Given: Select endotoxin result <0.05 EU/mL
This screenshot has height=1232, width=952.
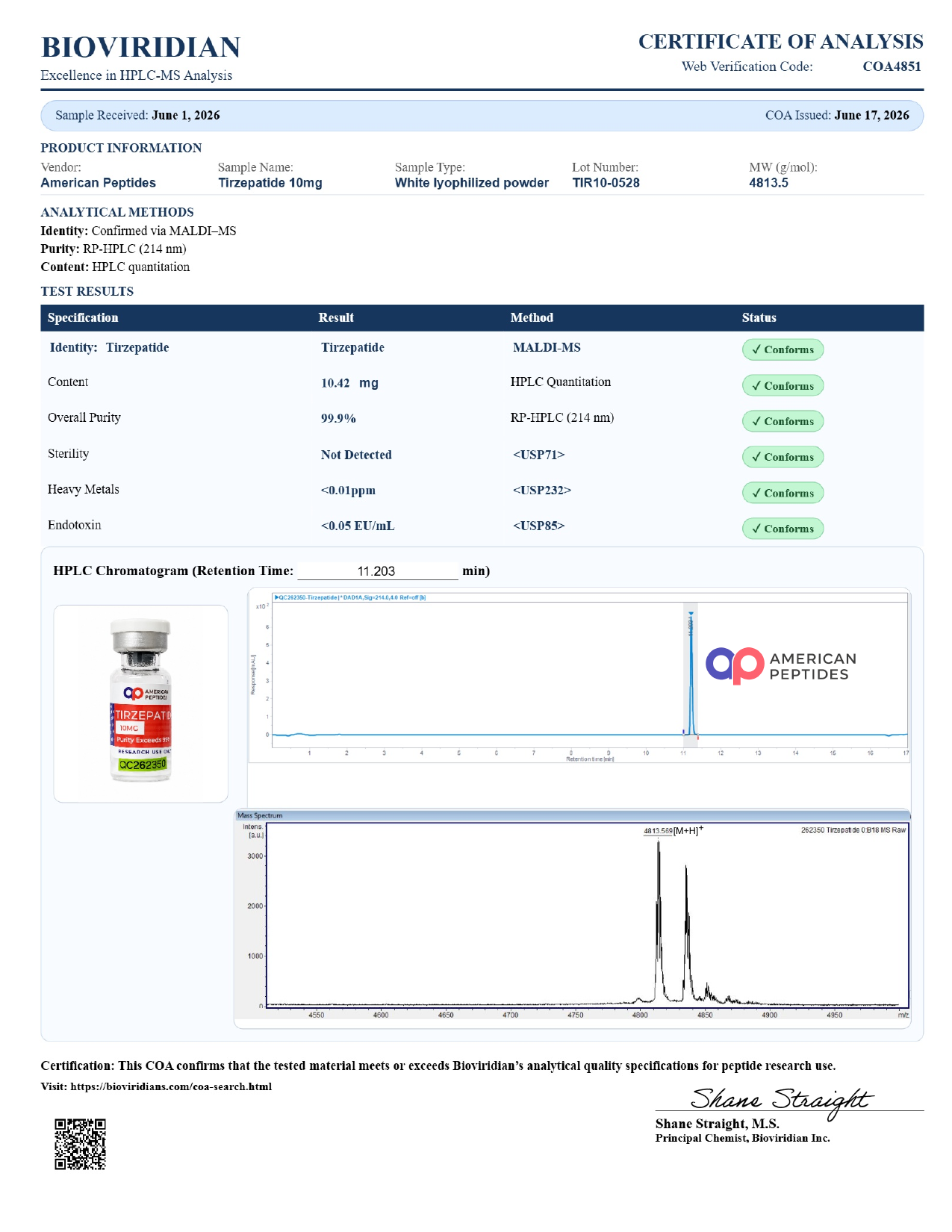Looking at the screenshot, I should pyautogui.click(x=358, y=526).
